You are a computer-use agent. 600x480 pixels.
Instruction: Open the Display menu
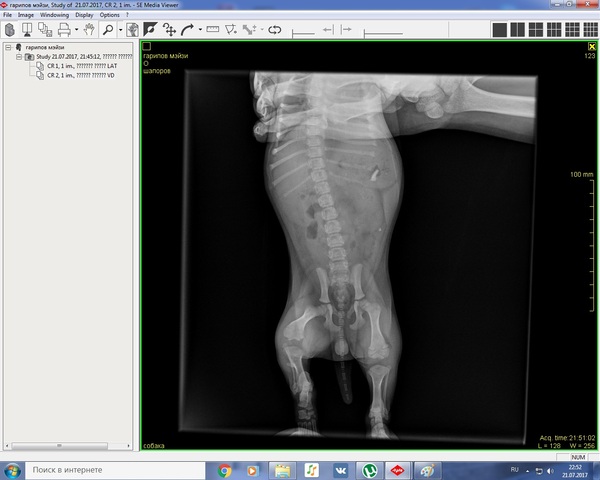pos(84,15)
